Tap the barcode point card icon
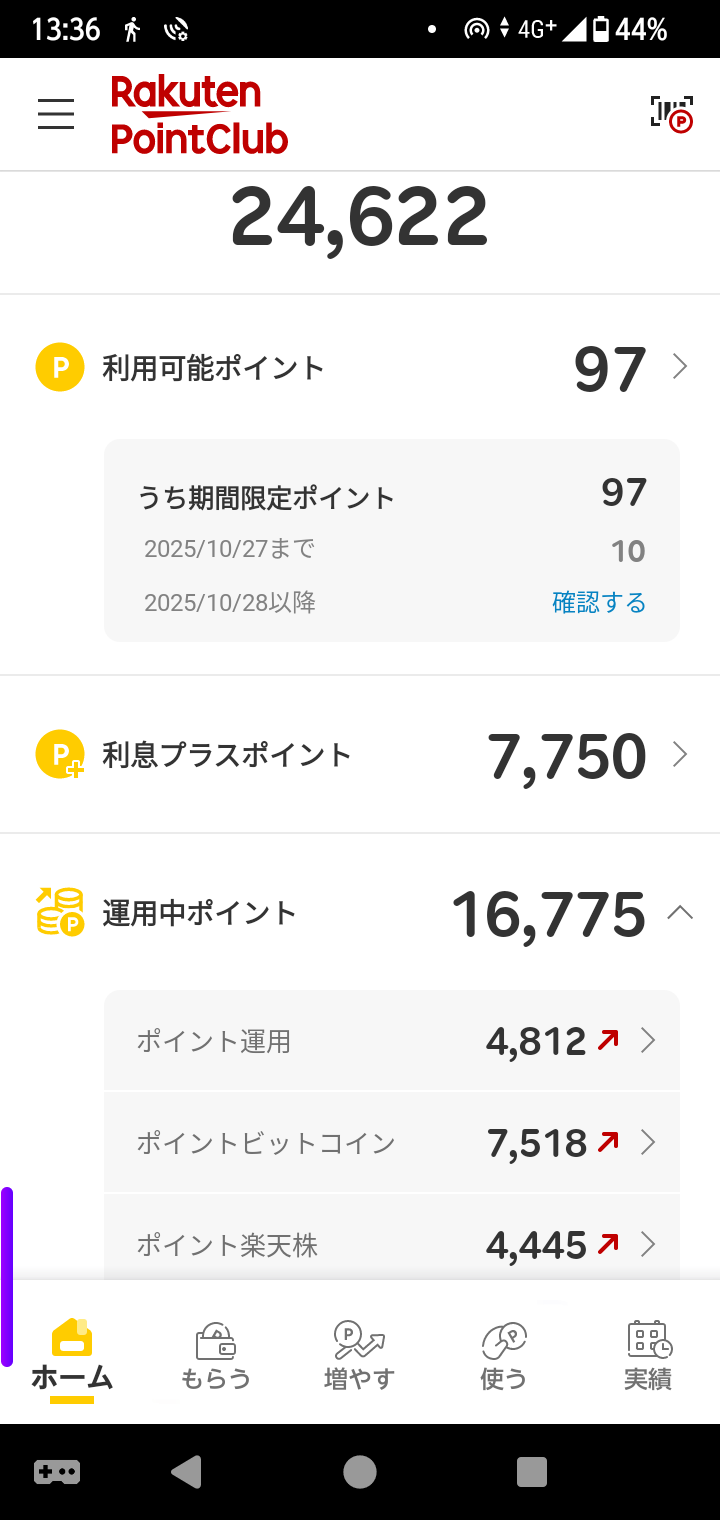Viewport: 720px width, 1520px height. (671, 114)
